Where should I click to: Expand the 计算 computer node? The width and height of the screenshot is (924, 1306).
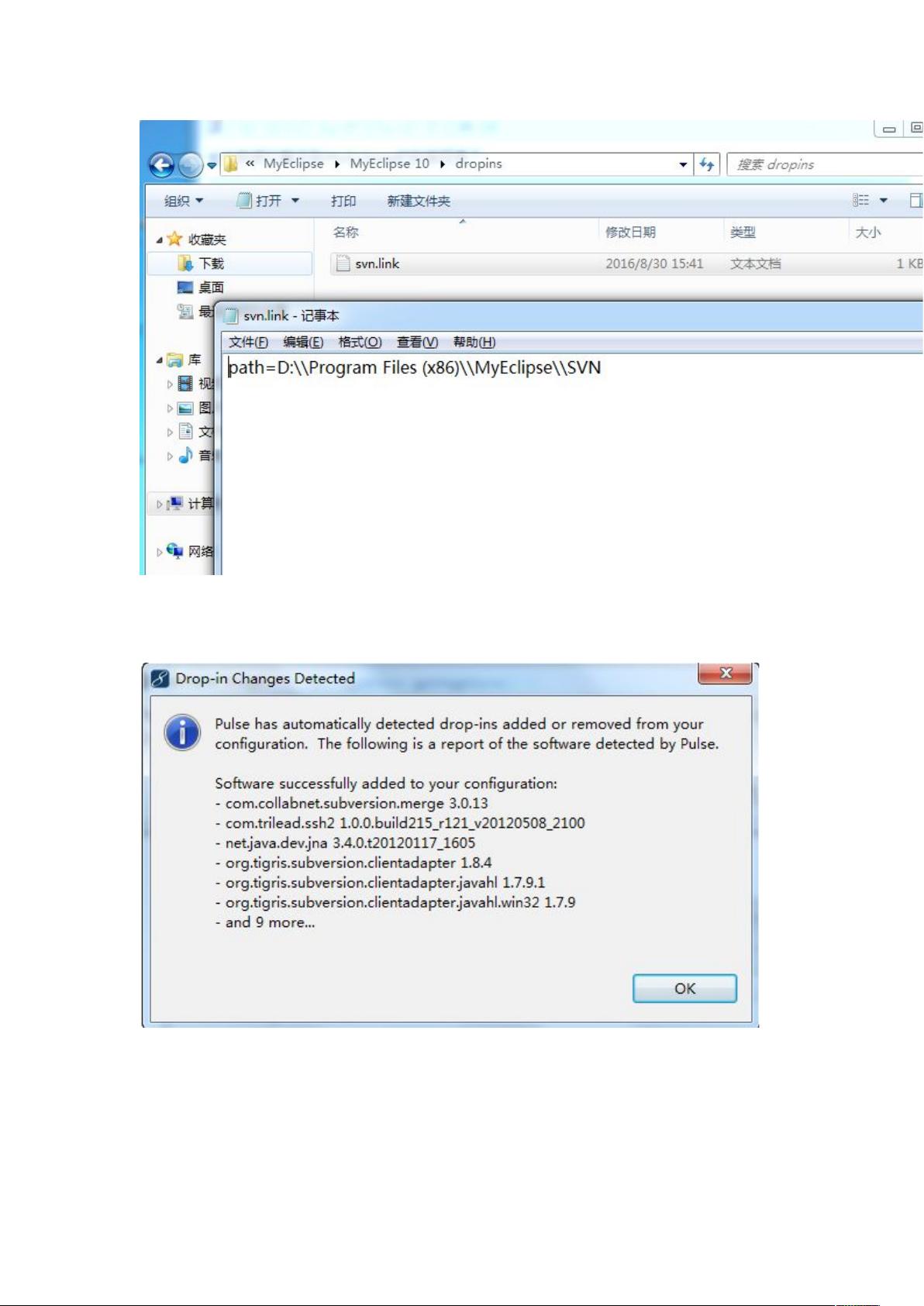click(159, 504)
